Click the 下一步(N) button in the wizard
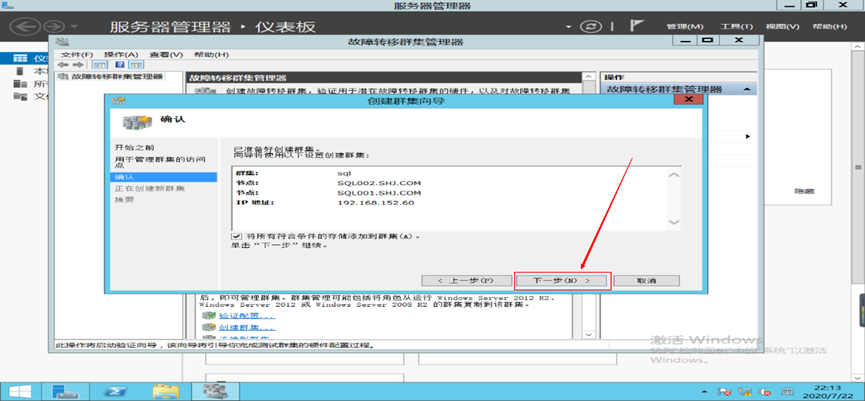Image resolution: width=865 pixels, height=401 pixels. (x=563, y=281)
